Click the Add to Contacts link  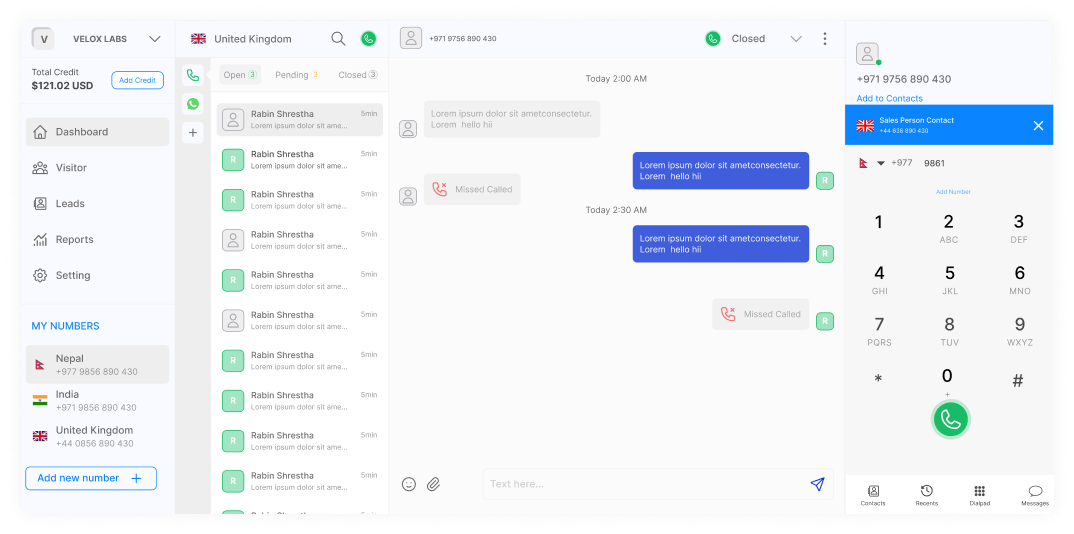[889, 98]
